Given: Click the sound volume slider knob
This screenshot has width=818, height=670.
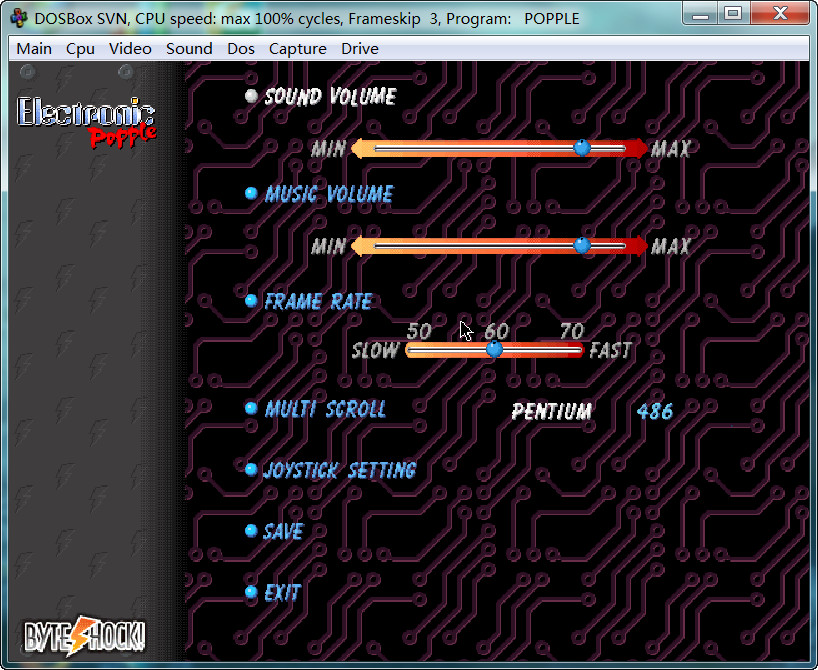Looking at the screenshot, I should 582,148.
